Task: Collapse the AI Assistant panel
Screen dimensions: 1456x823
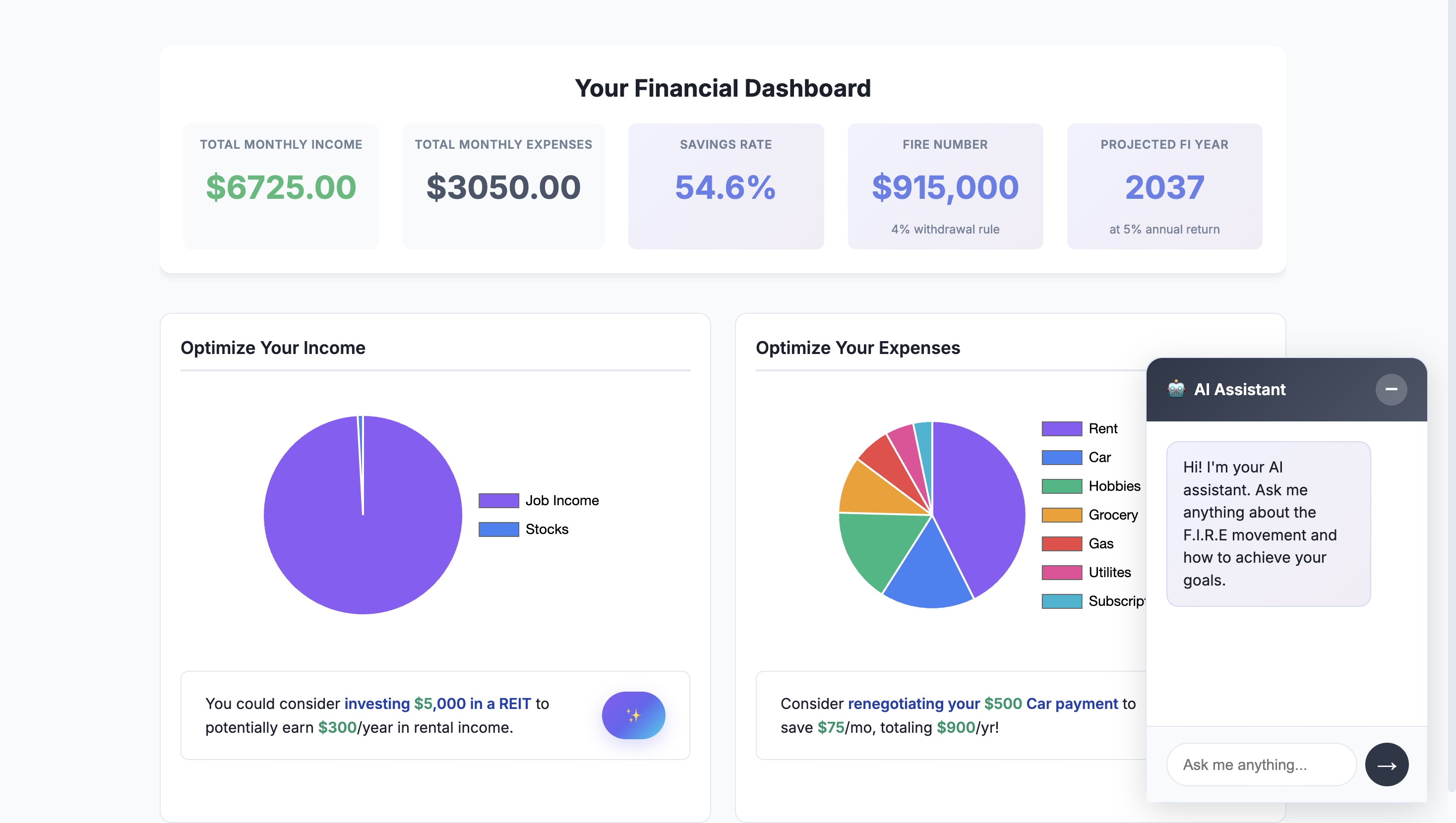Action: point(1393,390)
